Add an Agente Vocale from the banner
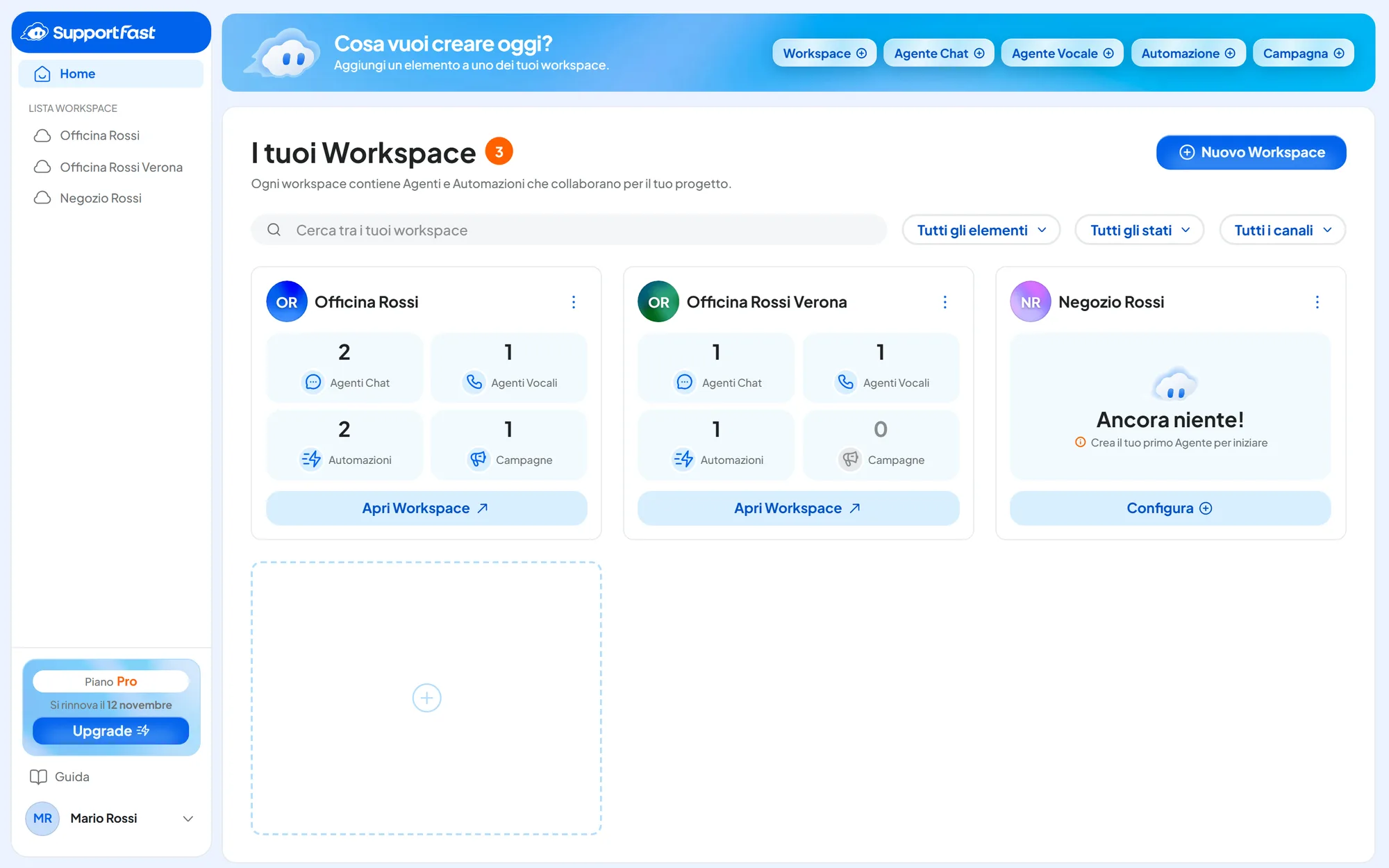Viewport: 1389px width, 868px height. 1062,53
